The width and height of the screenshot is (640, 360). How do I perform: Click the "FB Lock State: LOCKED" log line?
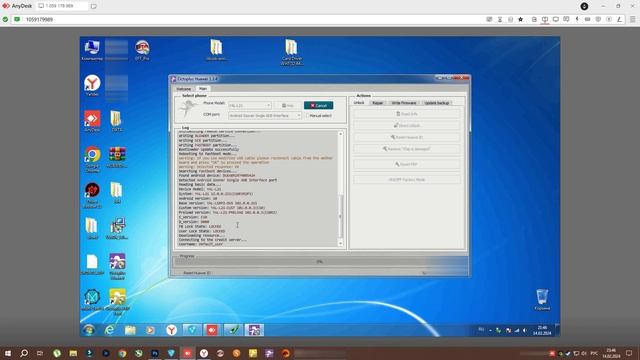[200, 226]
